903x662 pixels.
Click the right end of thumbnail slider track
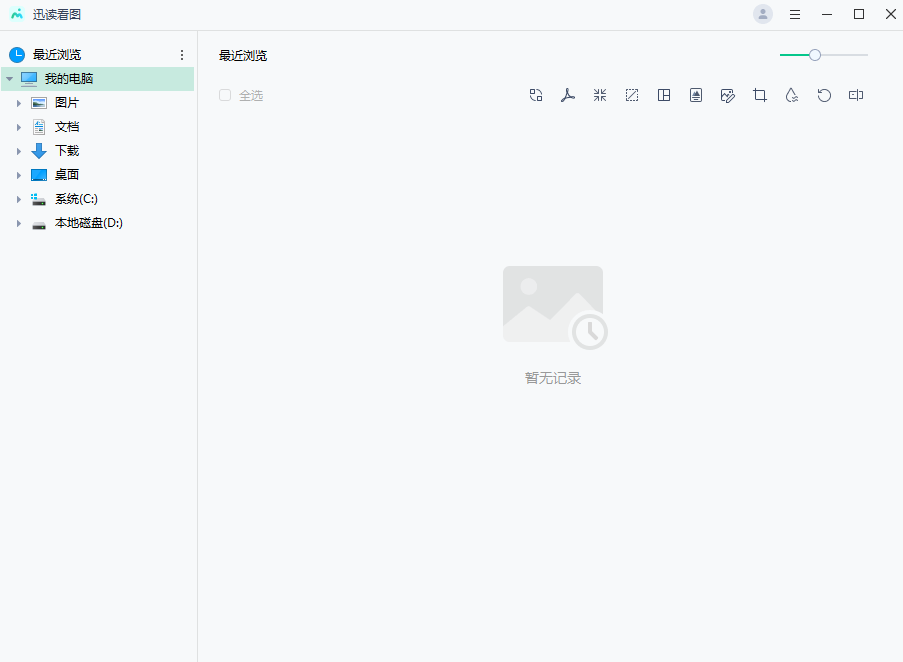tap(866, 55)
